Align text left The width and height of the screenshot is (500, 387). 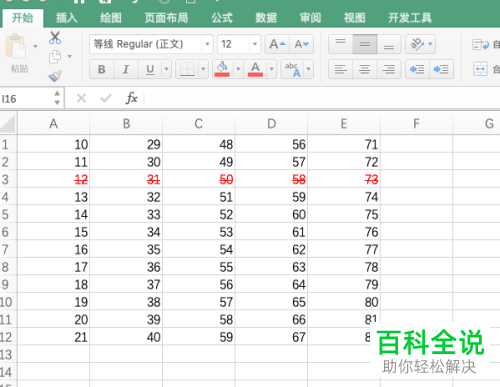click(340, 69)
